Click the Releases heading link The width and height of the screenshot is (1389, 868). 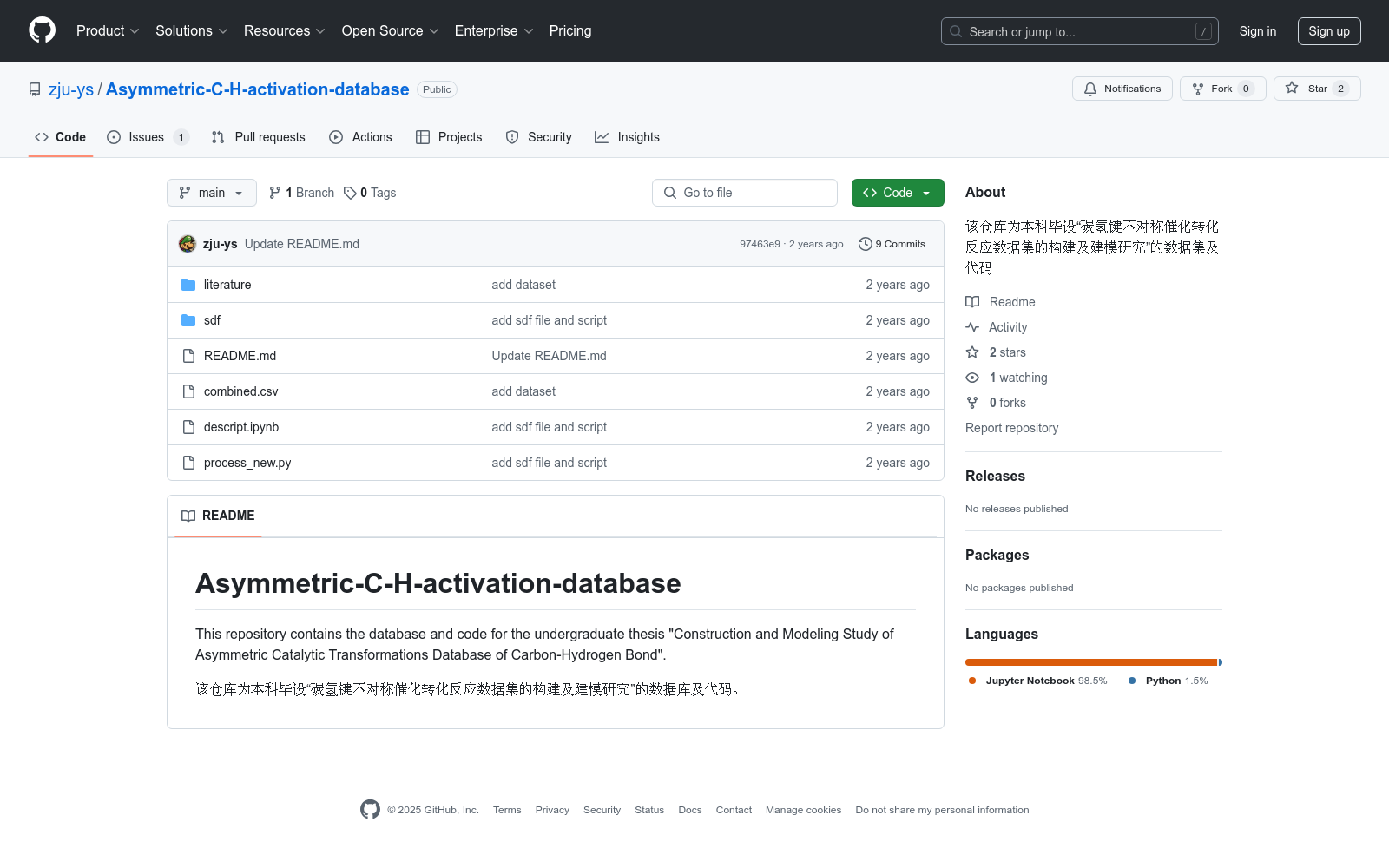(x=995, y=476)
